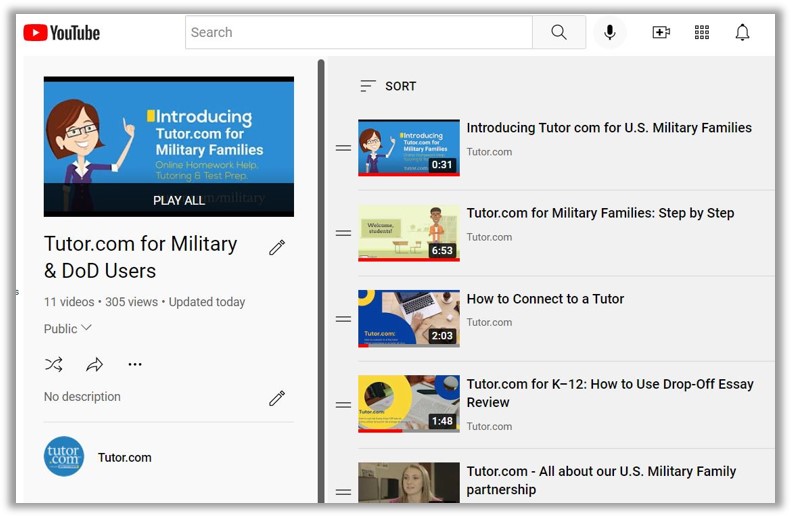
Task: Grab the reorder handle for Introducing Tutor com video
Action: coord(344,148)
